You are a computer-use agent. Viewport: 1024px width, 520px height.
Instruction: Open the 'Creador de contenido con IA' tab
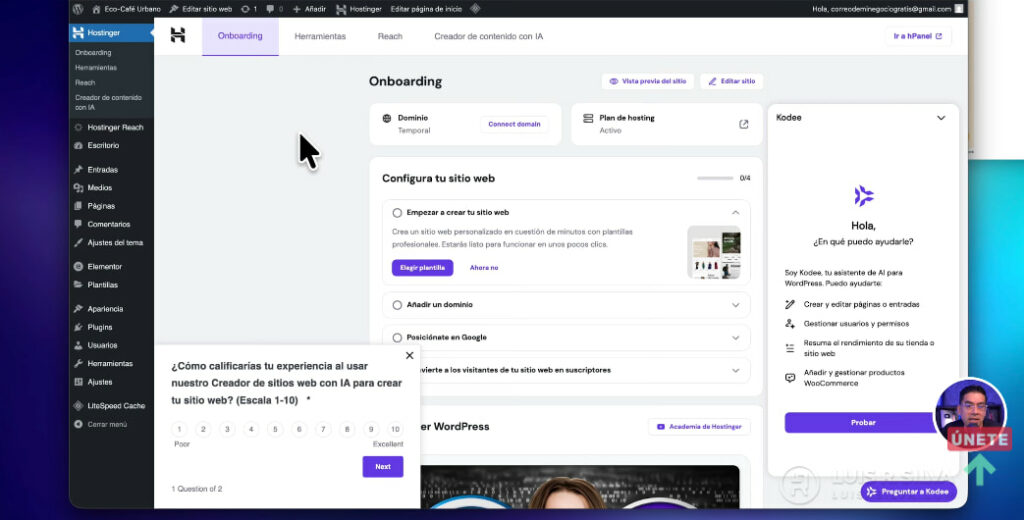[x=488, y=36]
